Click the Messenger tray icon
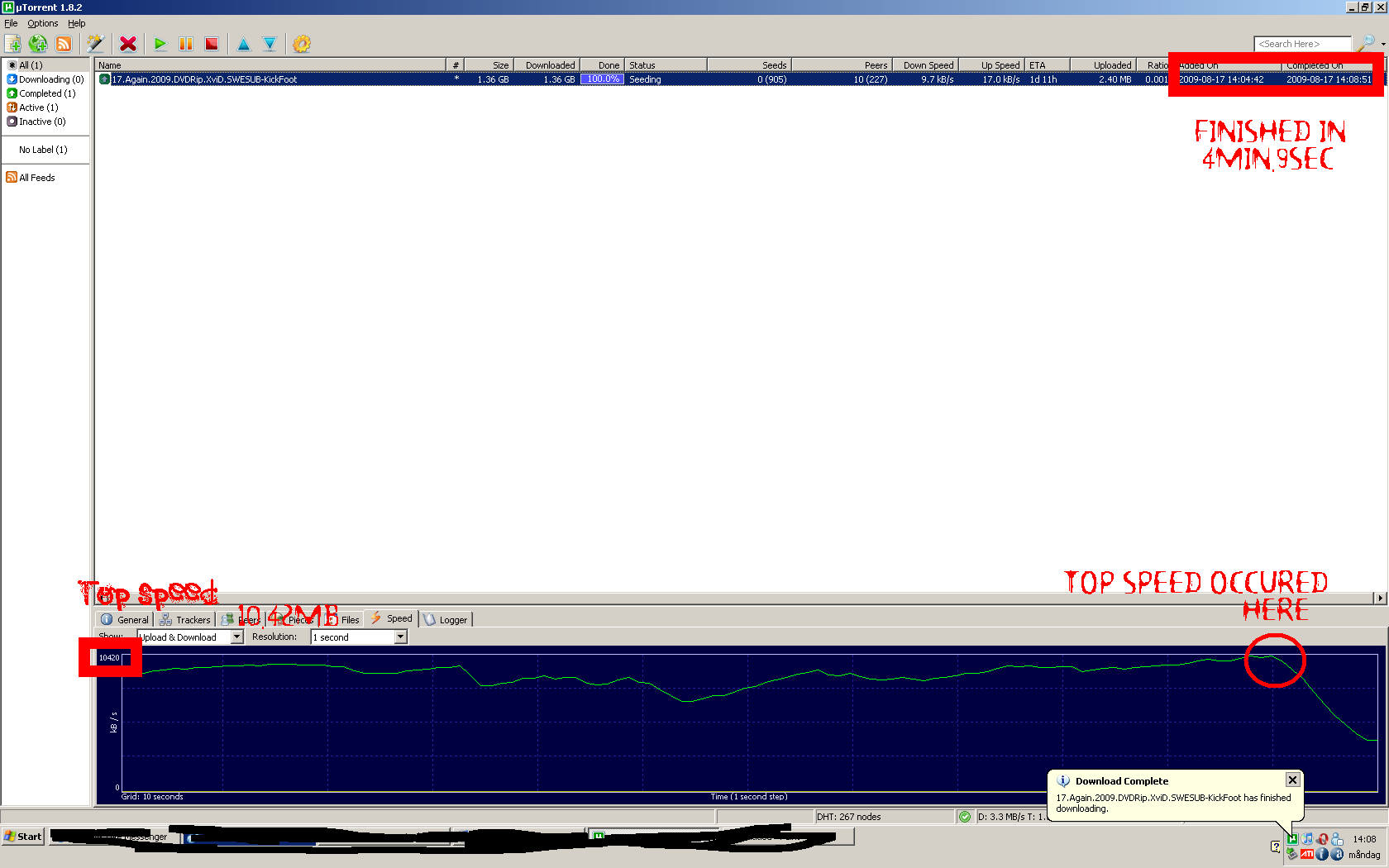Screen dimensions: 1389x868 (x=1337, y=839)
